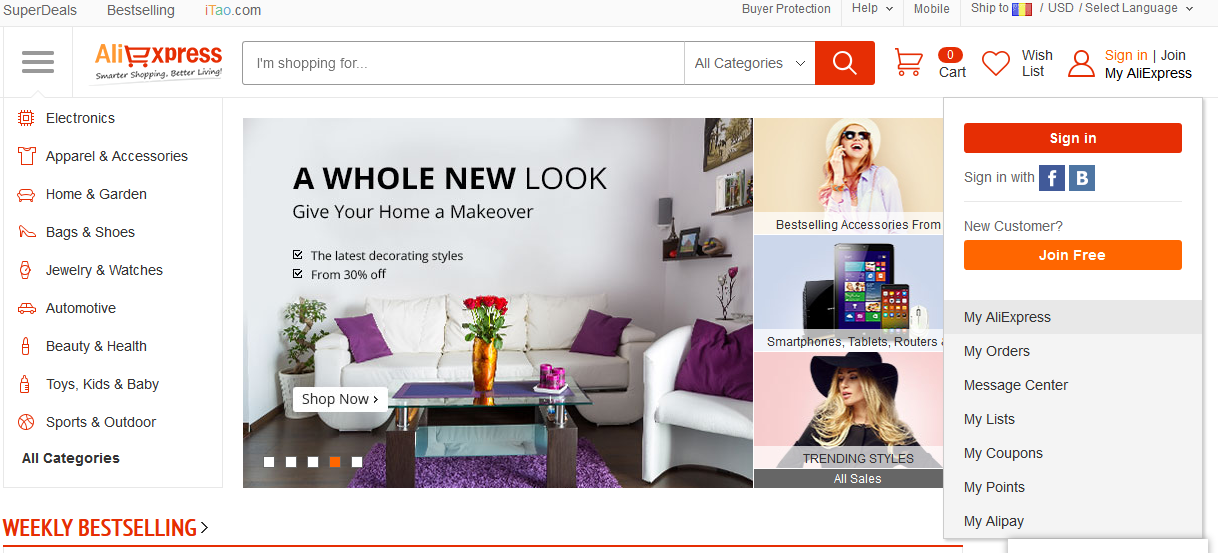The image size is (1218, 553).
Task: Select first carousel slide dot
Action: tap(269, 462)
